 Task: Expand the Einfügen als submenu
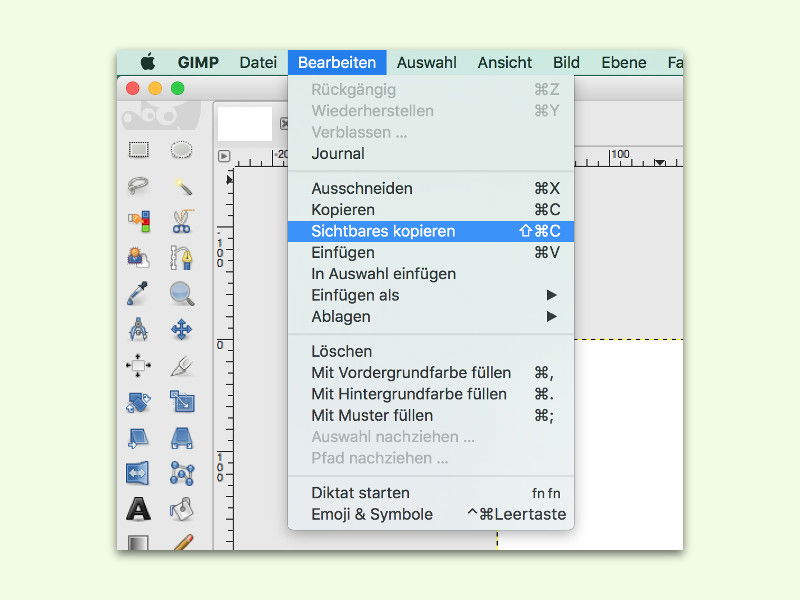coord(431,295)
